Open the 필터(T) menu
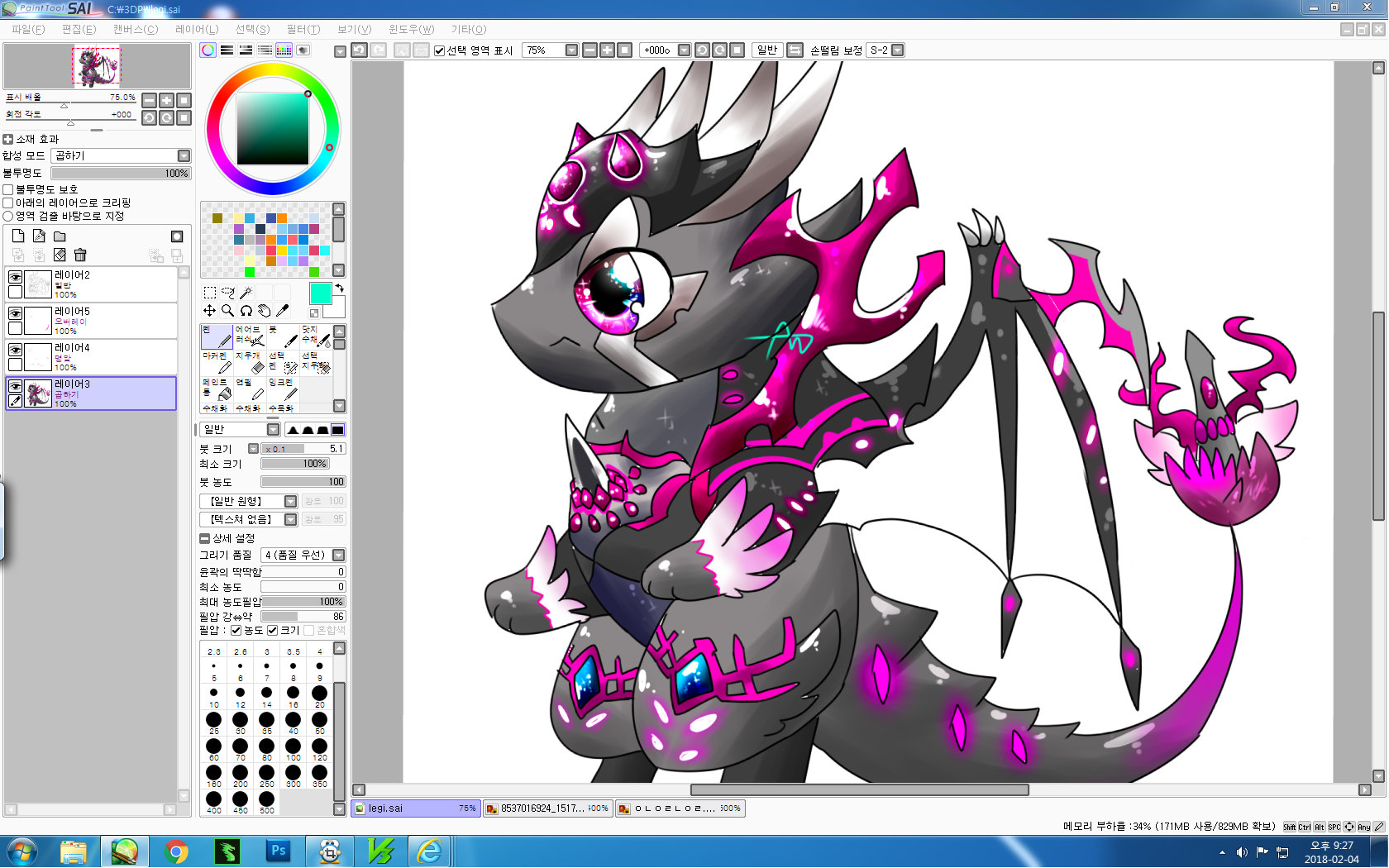The height and width of the screenshot is (868, 1389). pyautogui.click(x=303, y=29)
